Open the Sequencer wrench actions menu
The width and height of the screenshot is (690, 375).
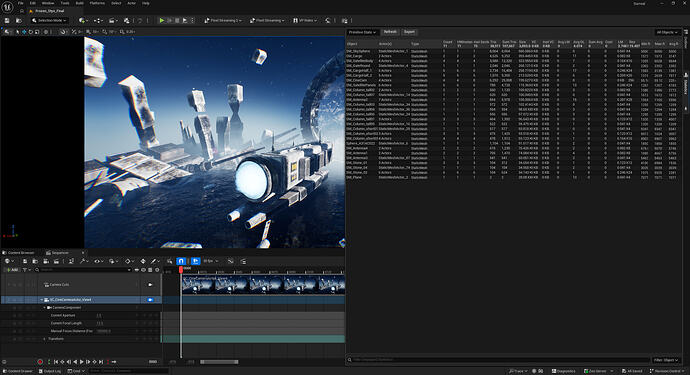(83, 261)
